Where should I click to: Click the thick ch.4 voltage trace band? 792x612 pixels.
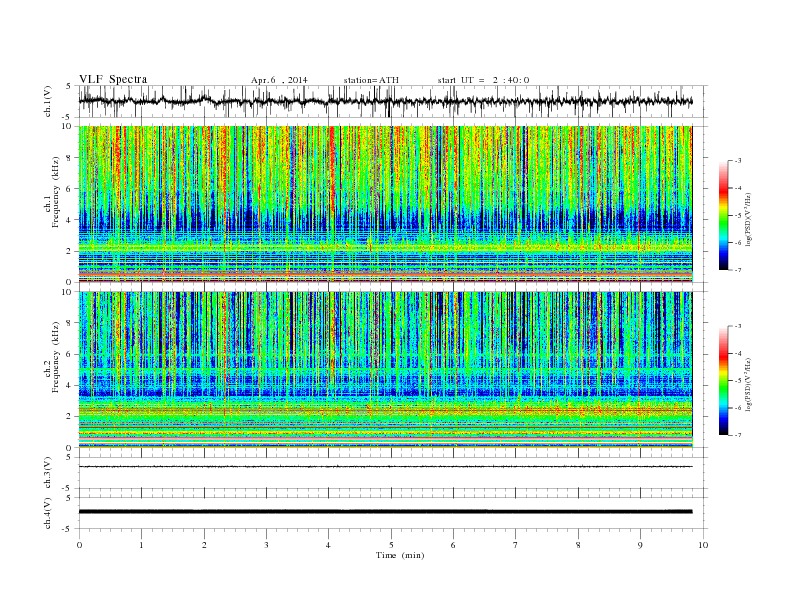point(385,512)
